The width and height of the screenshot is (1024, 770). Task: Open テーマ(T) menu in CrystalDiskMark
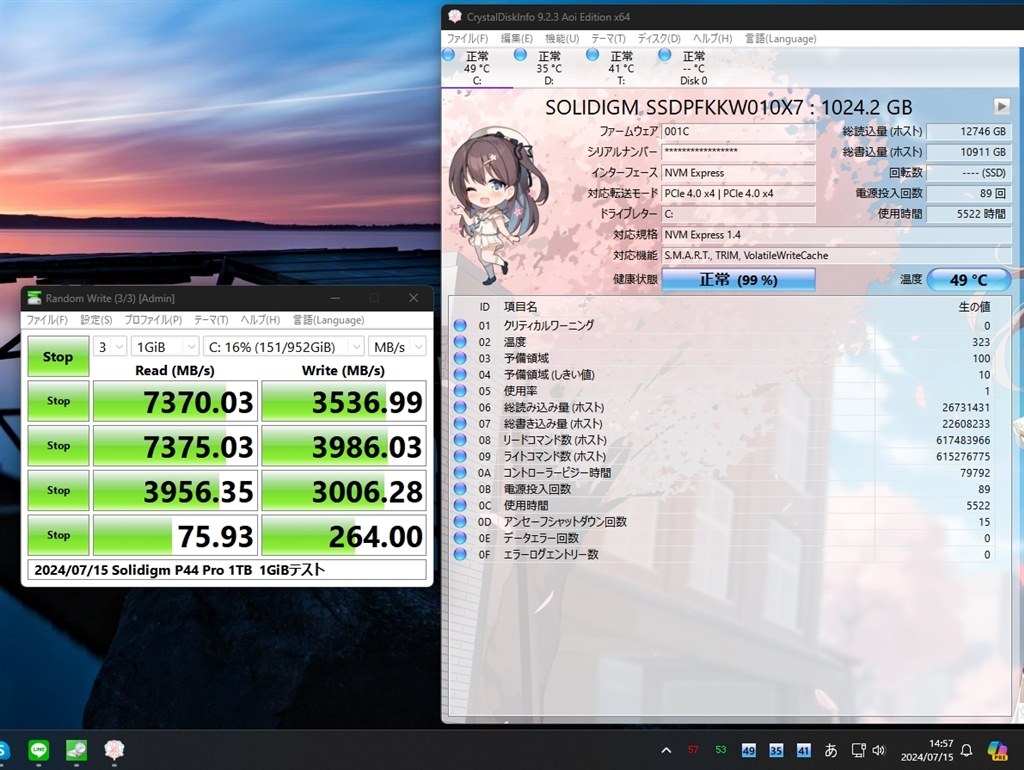(211, 320)
